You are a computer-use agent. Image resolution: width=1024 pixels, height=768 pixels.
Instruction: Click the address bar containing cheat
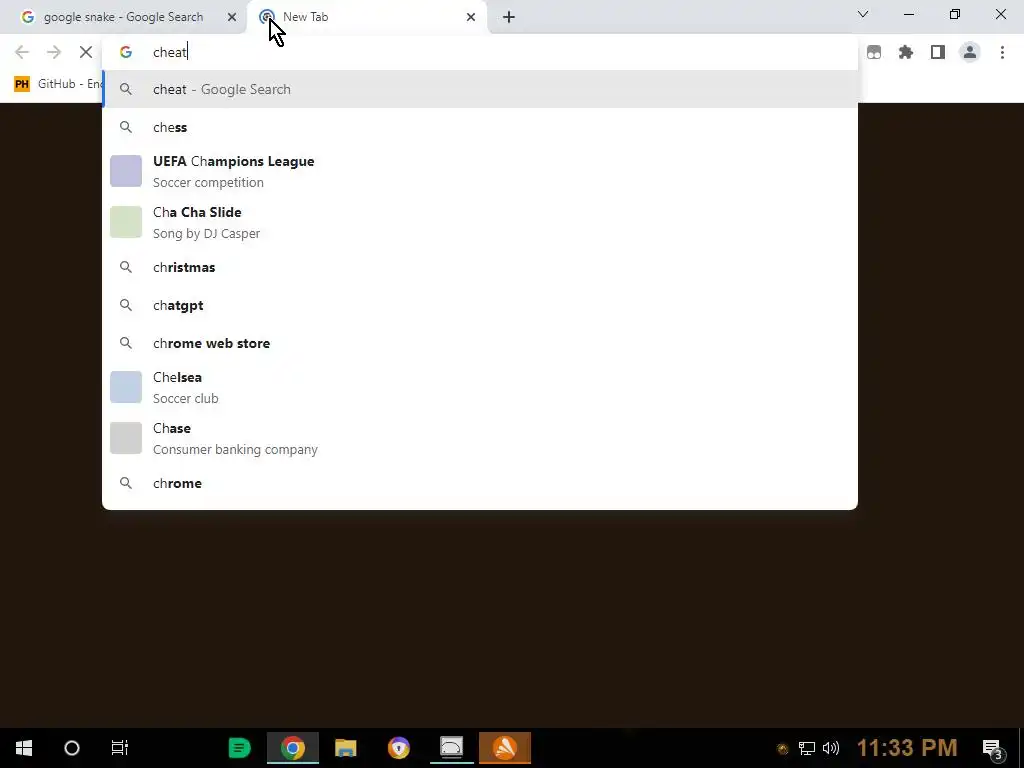tap(479, 52)
